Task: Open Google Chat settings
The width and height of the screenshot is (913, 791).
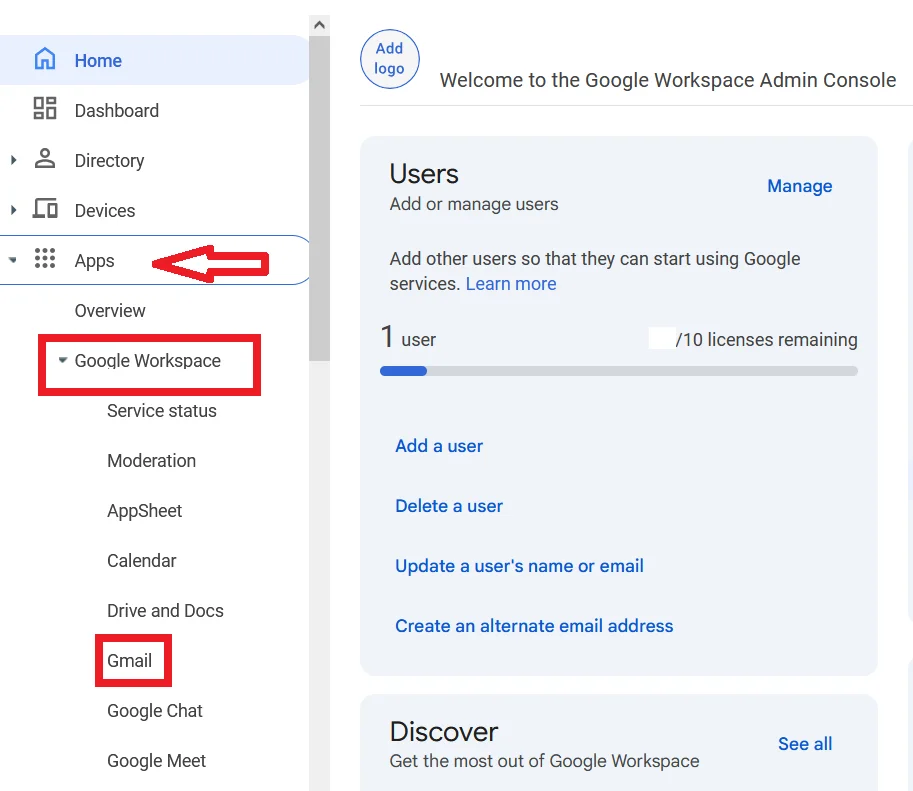Action: 155,711
